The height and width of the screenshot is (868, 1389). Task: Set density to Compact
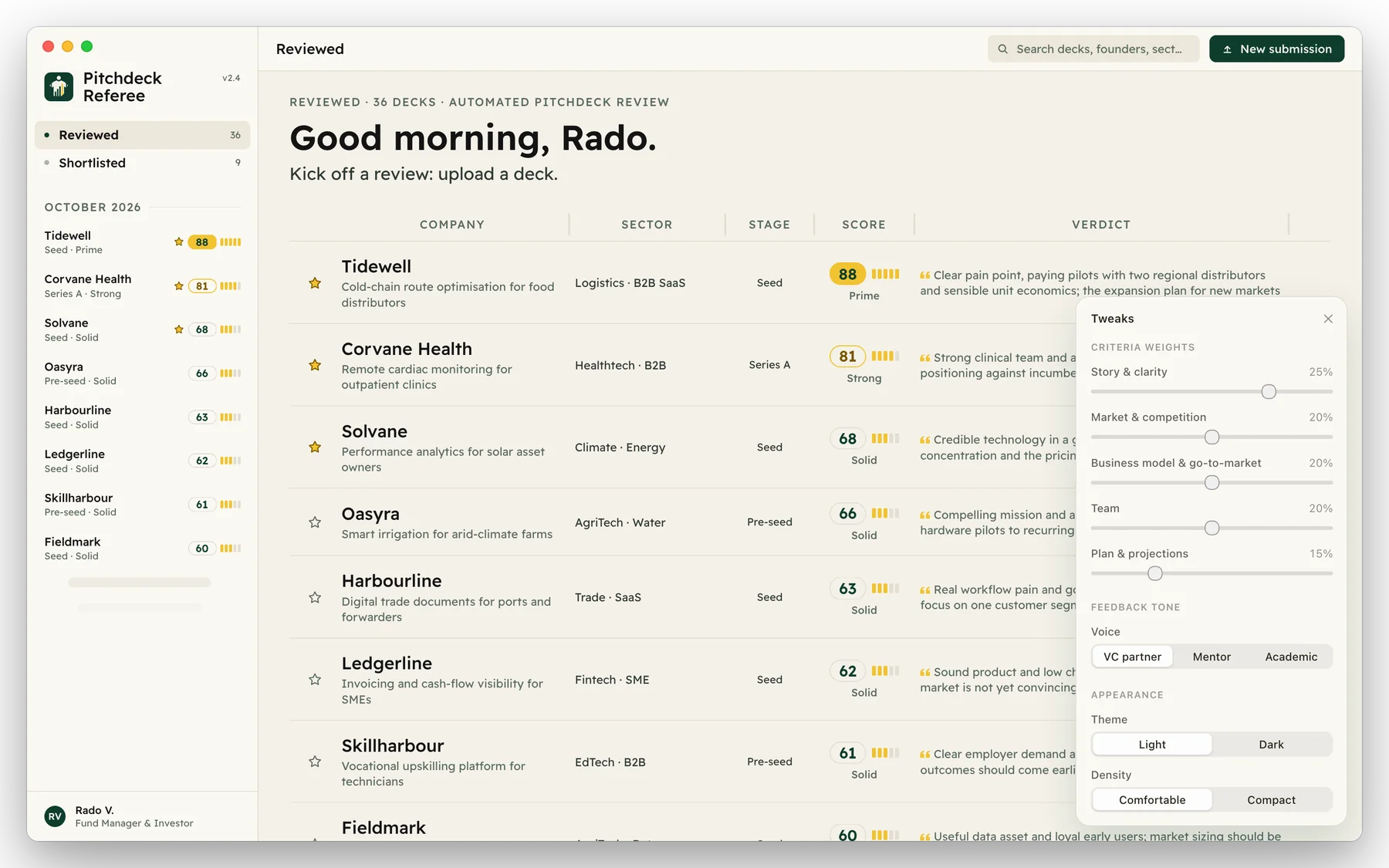(x=1271, y=800)
